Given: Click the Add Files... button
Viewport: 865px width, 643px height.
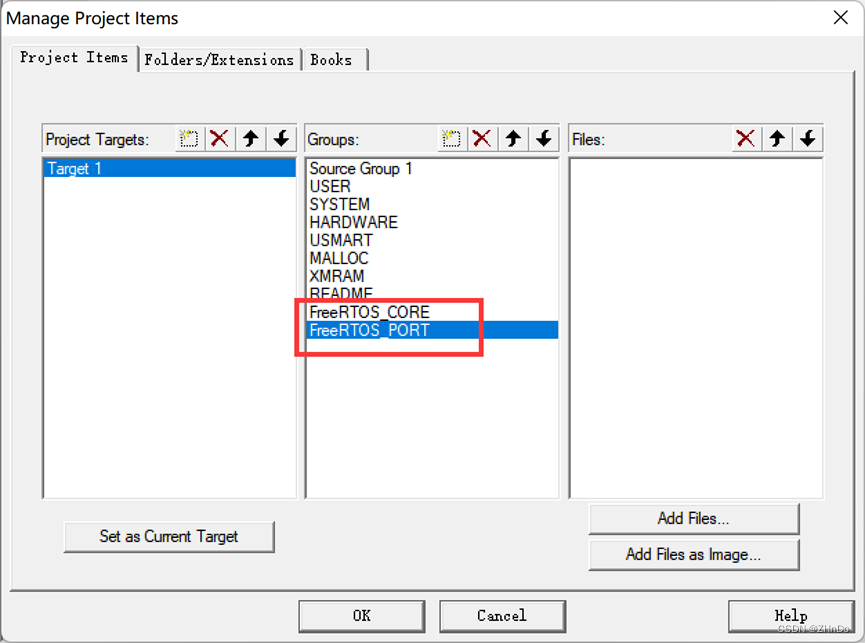Looking at the screenshot, I should tap(693, 519).
